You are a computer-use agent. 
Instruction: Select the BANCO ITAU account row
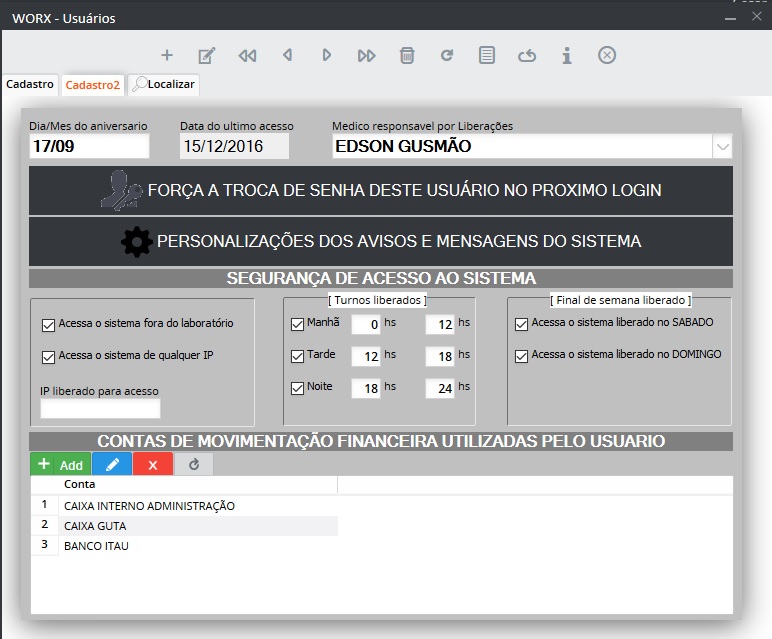[198, 546]
